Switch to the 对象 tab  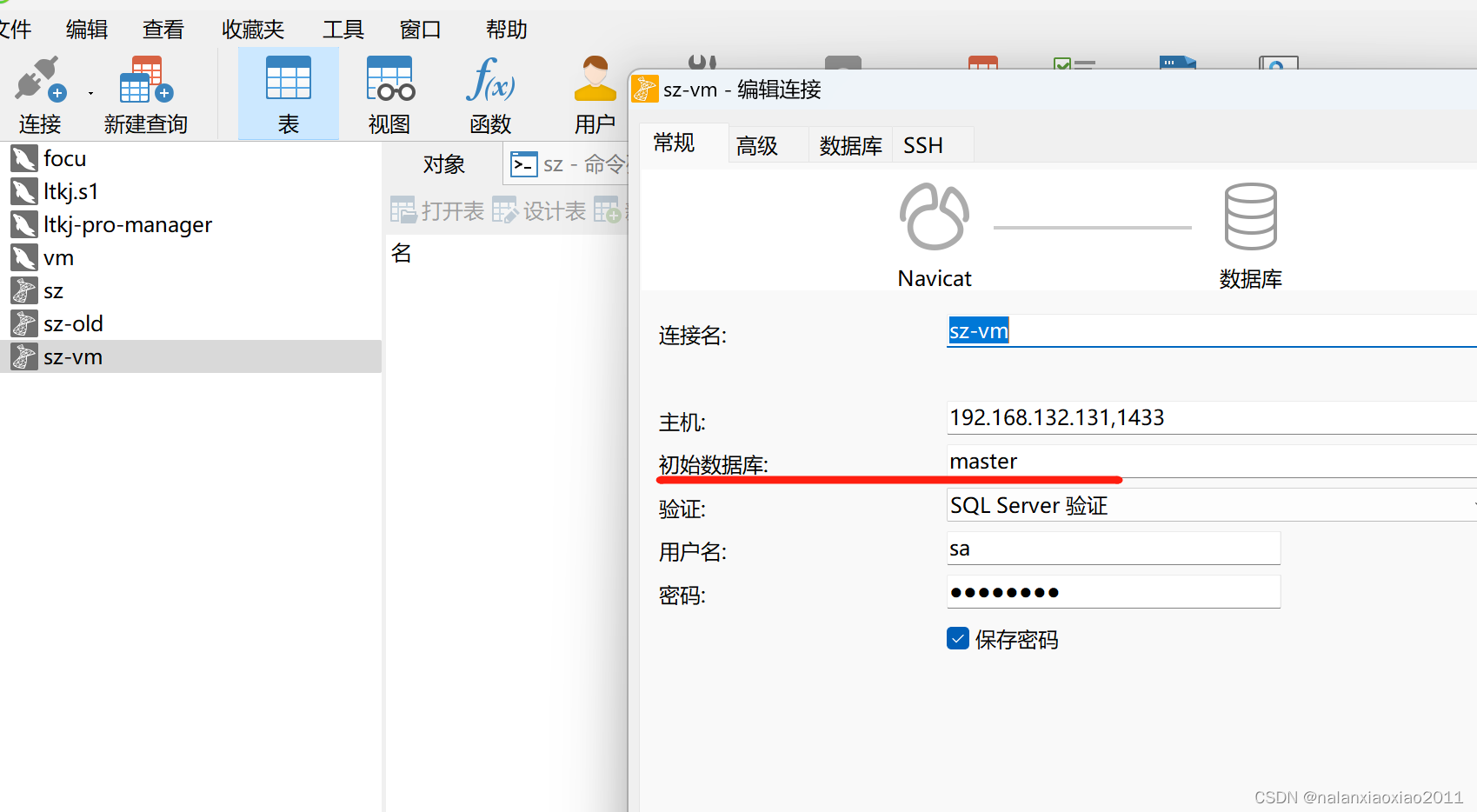pos(444,164)
